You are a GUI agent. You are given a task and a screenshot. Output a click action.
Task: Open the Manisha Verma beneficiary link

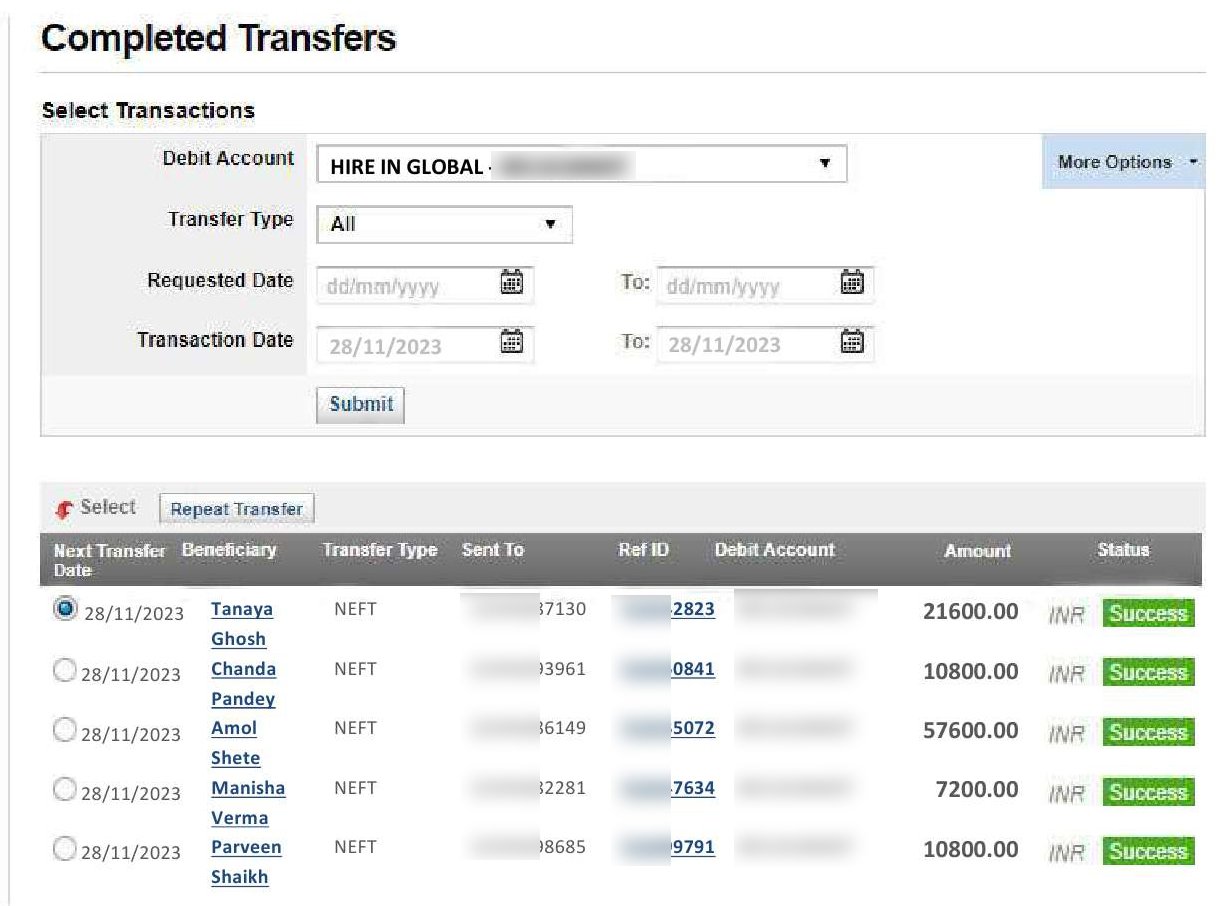click(247, 788)
